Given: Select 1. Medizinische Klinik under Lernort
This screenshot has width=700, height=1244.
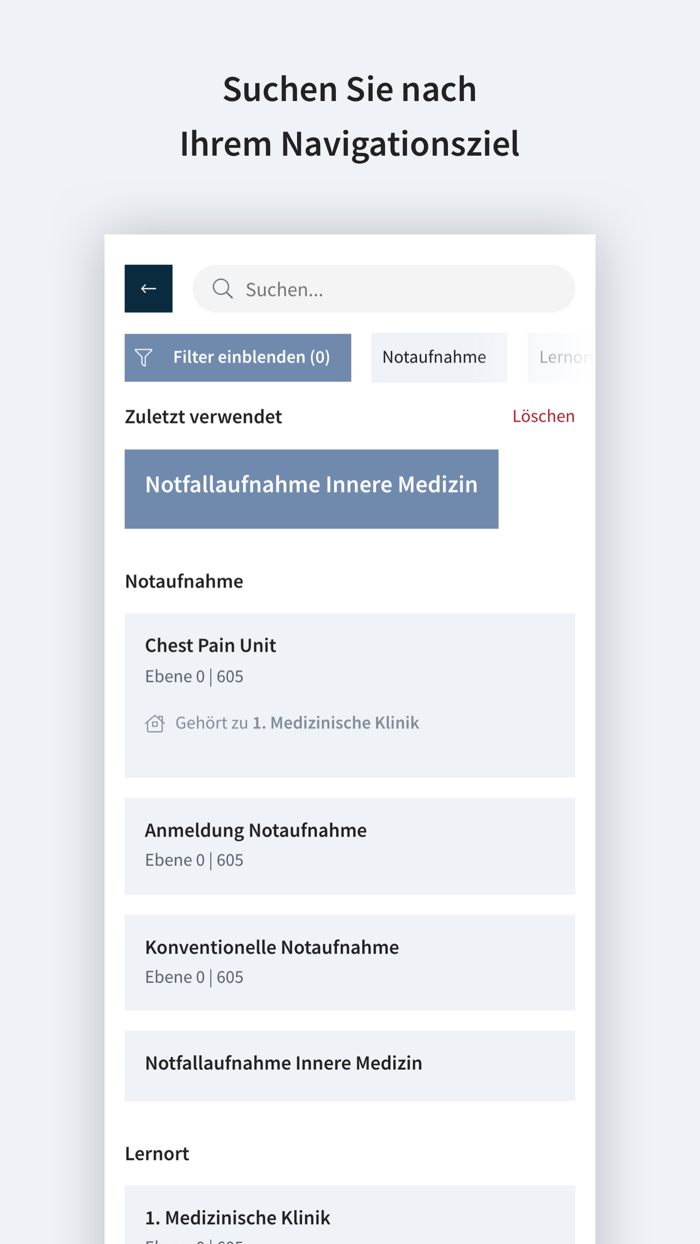Looking at the screenshot, I should tap(349, 1217).
